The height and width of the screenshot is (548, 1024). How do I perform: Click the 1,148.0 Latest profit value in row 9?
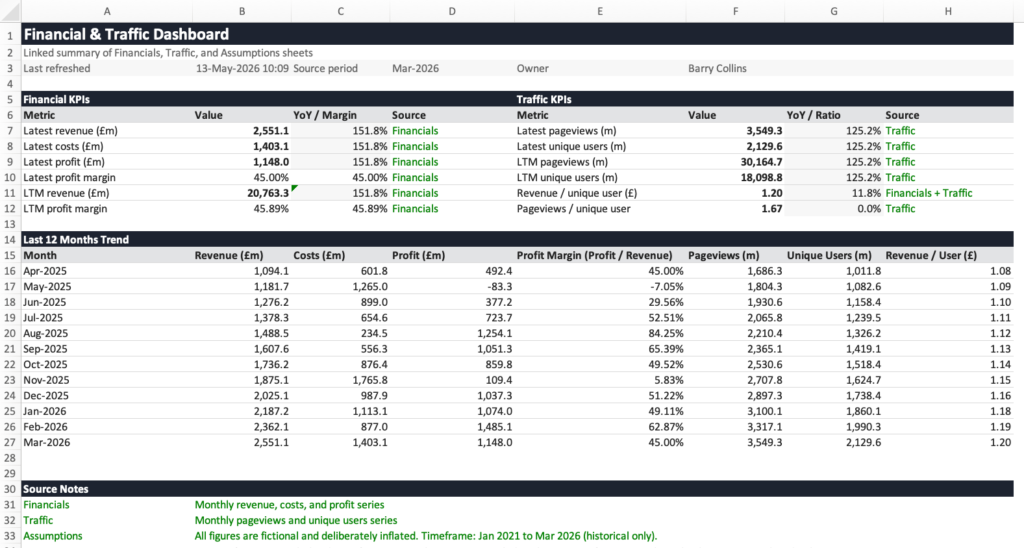coord(271,162)
